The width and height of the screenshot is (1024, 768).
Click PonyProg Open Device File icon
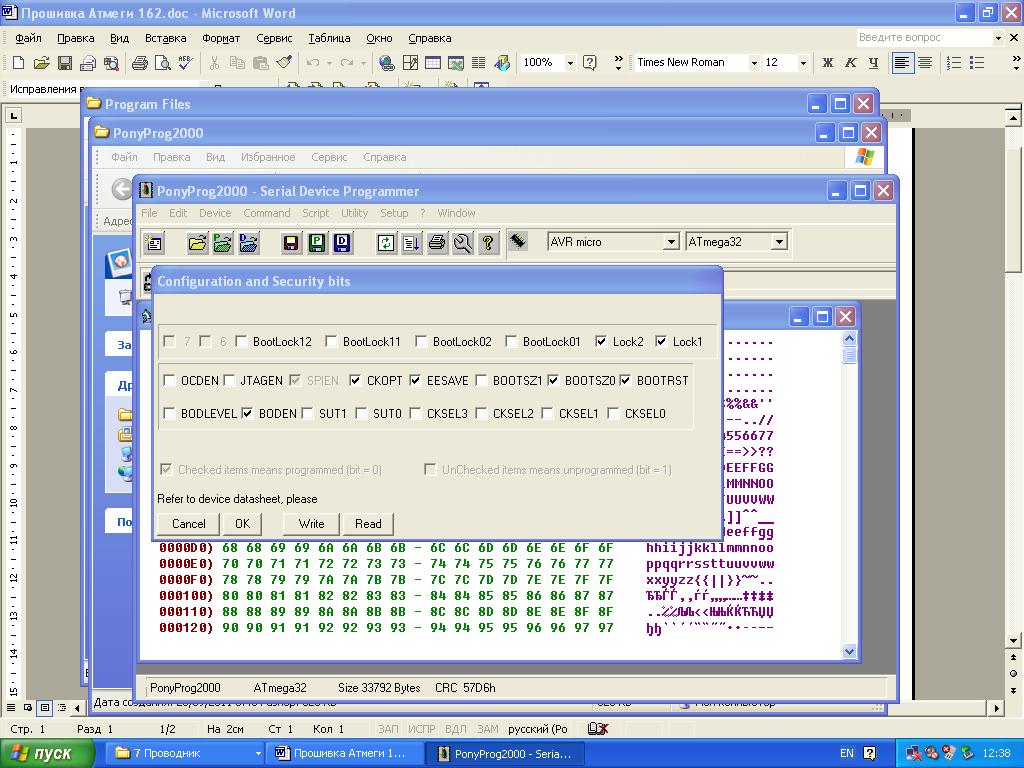197,243
